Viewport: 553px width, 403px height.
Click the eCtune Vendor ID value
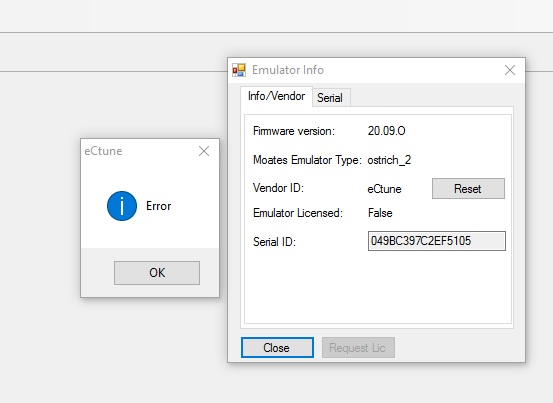[384, 189]
